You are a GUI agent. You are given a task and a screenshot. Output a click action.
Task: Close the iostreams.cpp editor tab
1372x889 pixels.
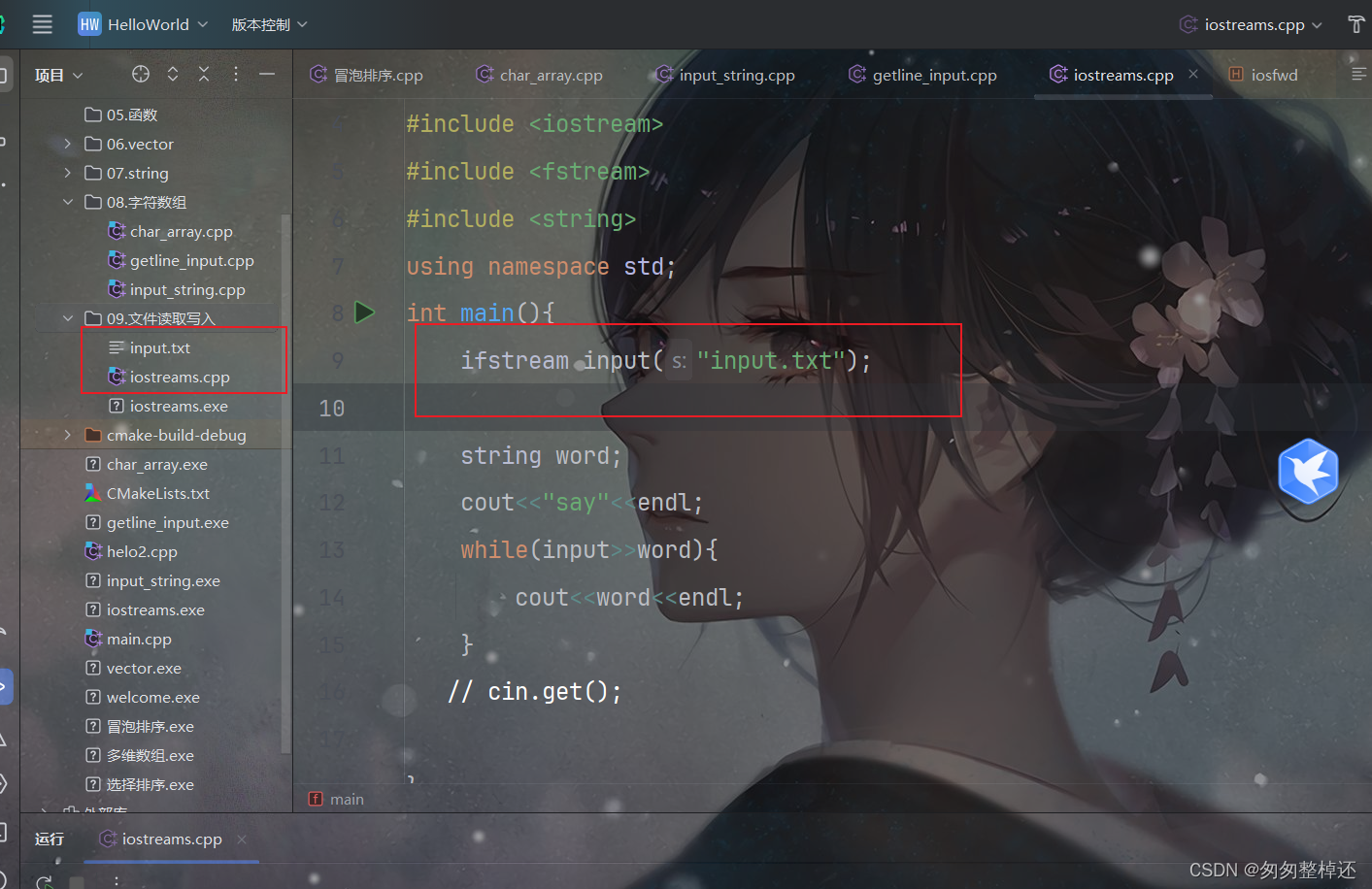[x=1193, y=74]
